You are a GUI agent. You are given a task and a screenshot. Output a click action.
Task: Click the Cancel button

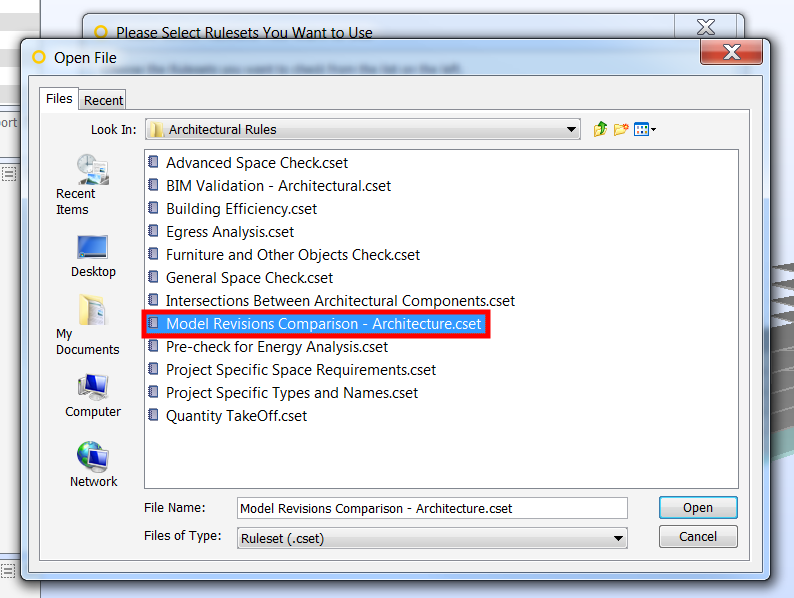tap(698, 537)
